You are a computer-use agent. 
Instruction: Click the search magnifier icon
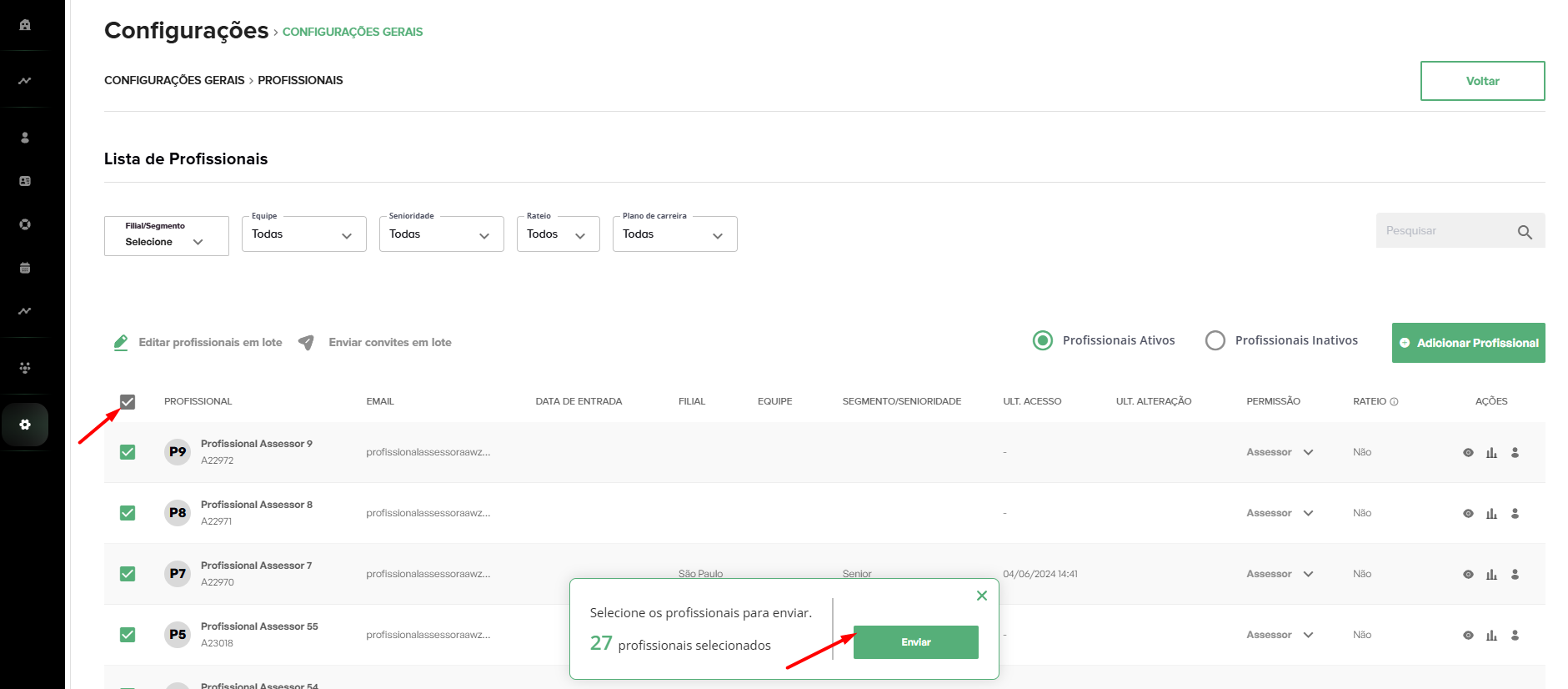tap(1524, 232)
